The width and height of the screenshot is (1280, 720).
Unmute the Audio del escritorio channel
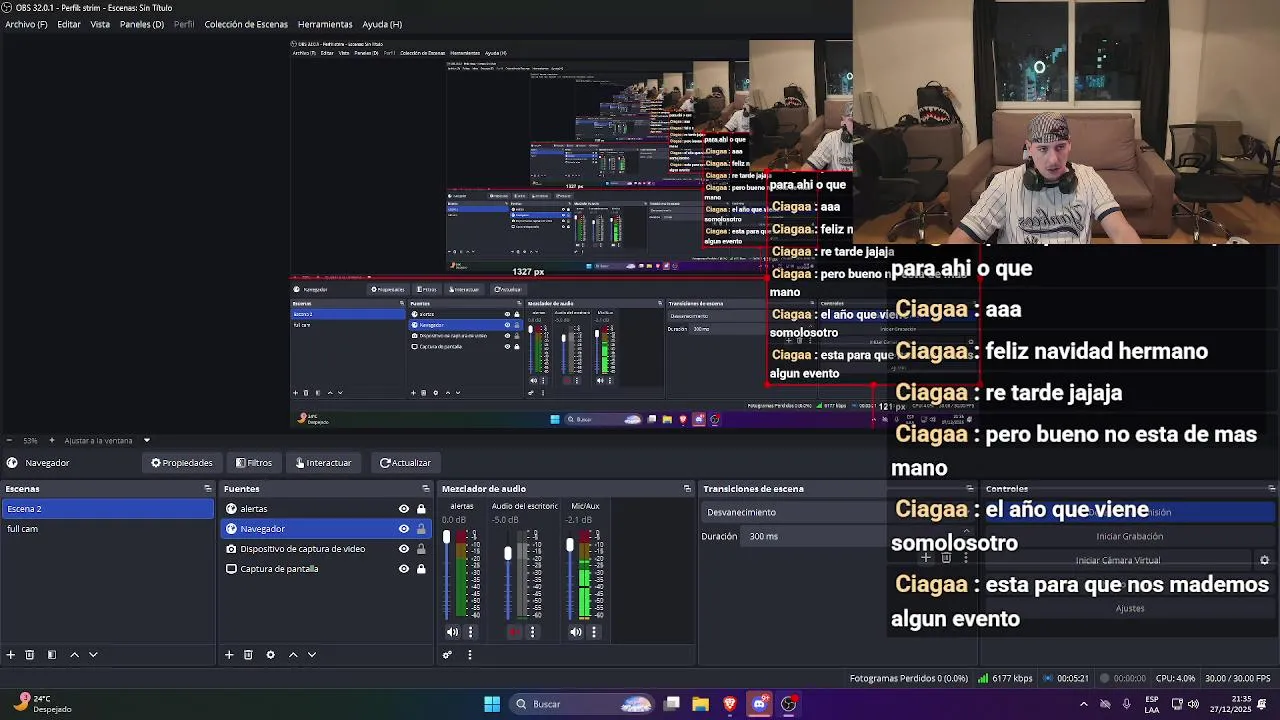514,632
